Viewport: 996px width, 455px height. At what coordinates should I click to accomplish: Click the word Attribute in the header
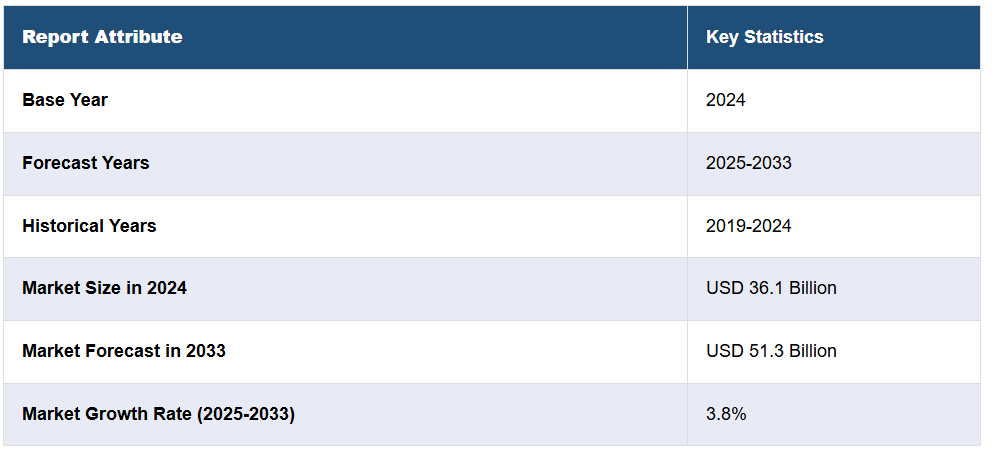click(138, 37)
